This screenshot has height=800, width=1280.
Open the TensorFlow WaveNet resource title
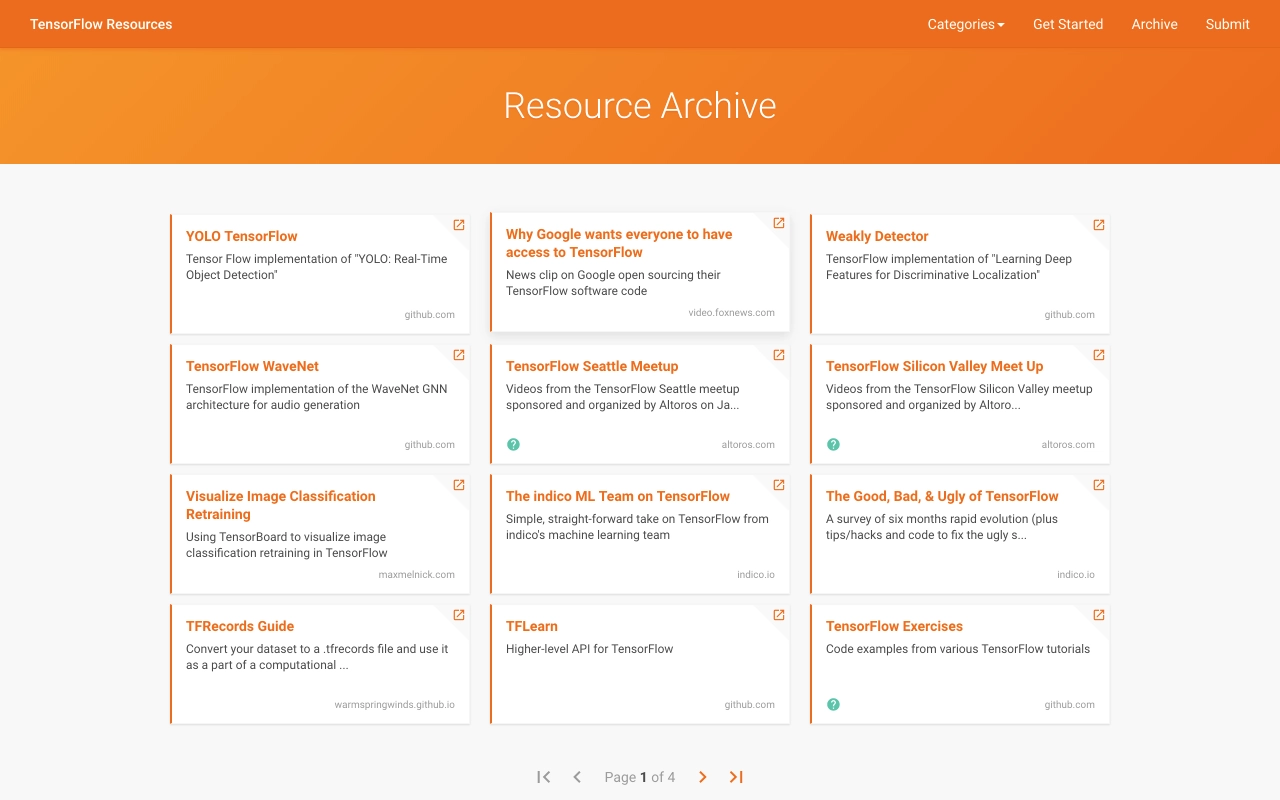tap(251, 366)
